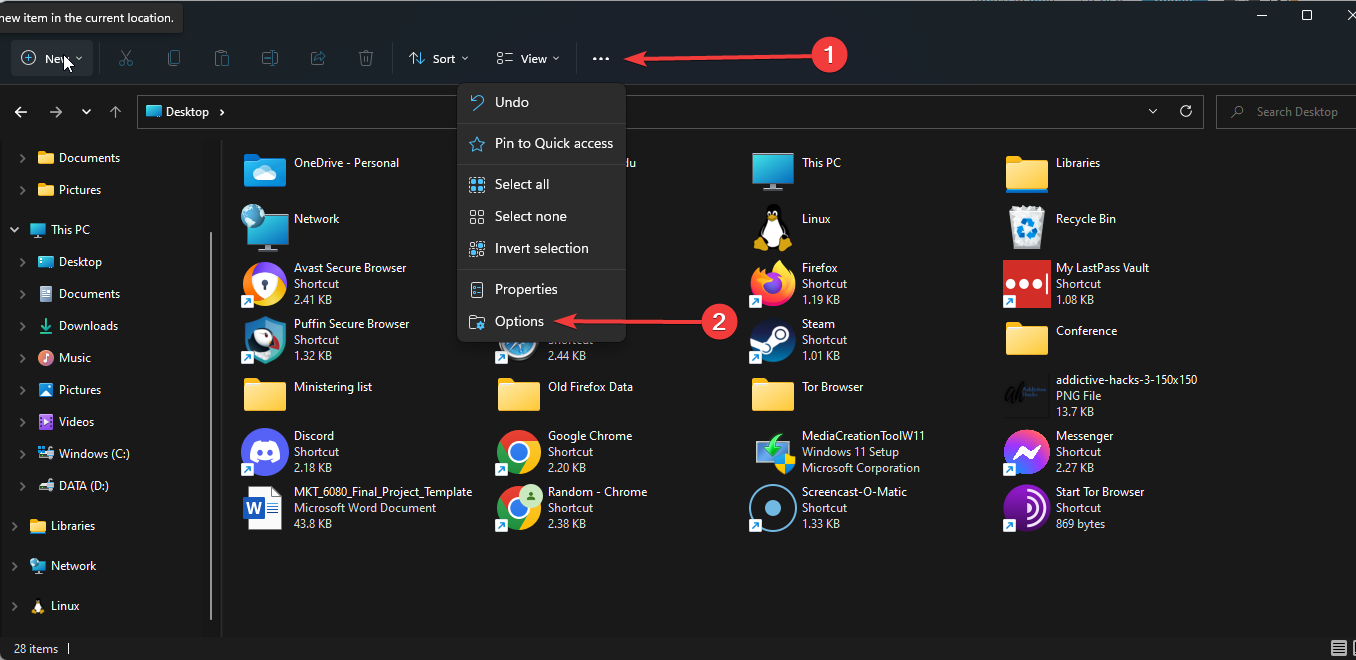Click the Delete trash can toolbar icon
Screen dimensions: 1356x660
(366, 59)
